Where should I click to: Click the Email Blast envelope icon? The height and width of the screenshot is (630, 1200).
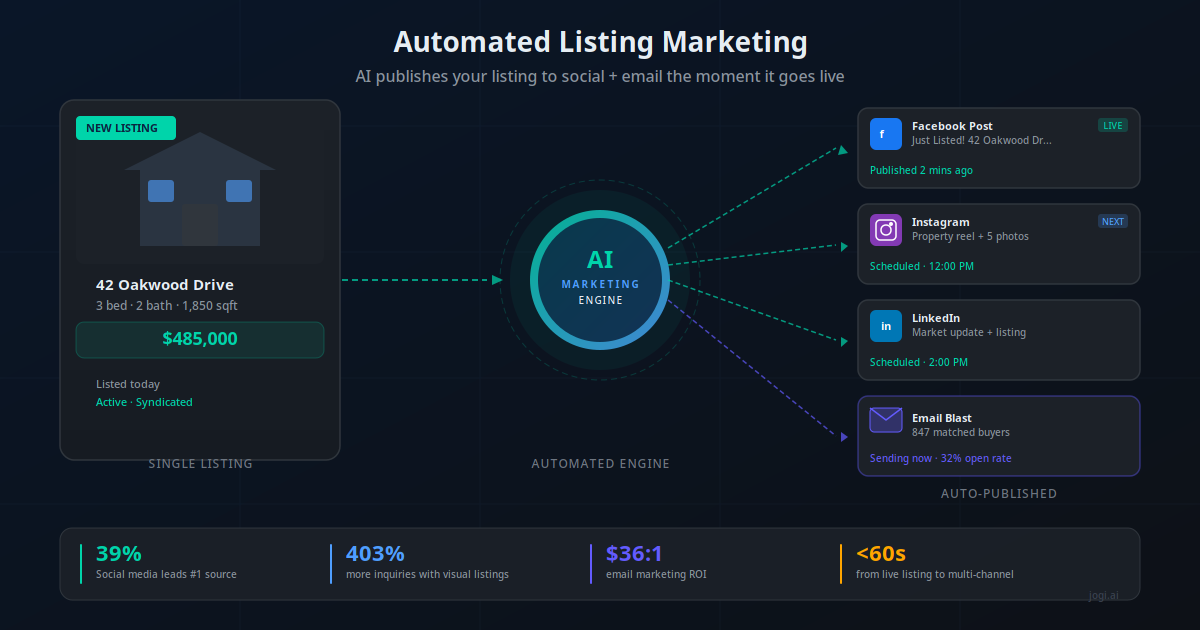(886, 420)
